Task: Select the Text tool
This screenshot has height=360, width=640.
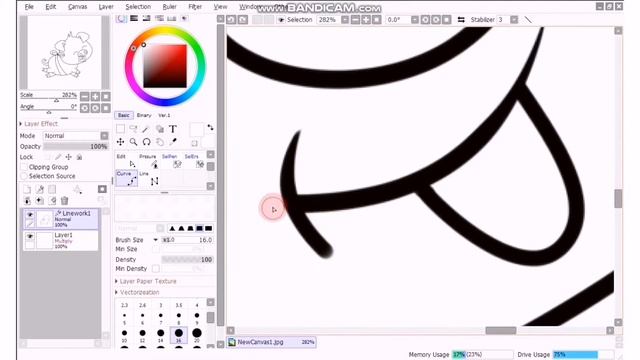Action: [x=173, y=129]
